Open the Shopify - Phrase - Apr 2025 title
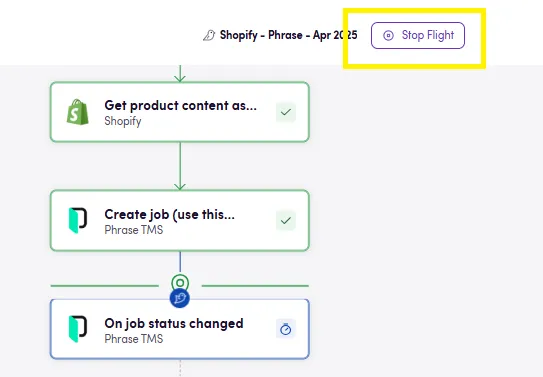 (288, 35)
